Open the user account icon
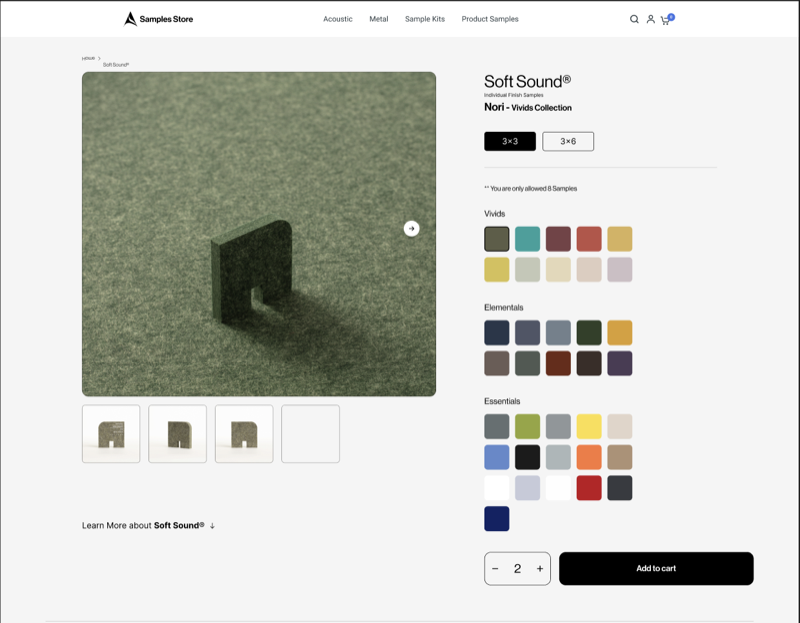The image size is (800, 623). coord(651,19)
